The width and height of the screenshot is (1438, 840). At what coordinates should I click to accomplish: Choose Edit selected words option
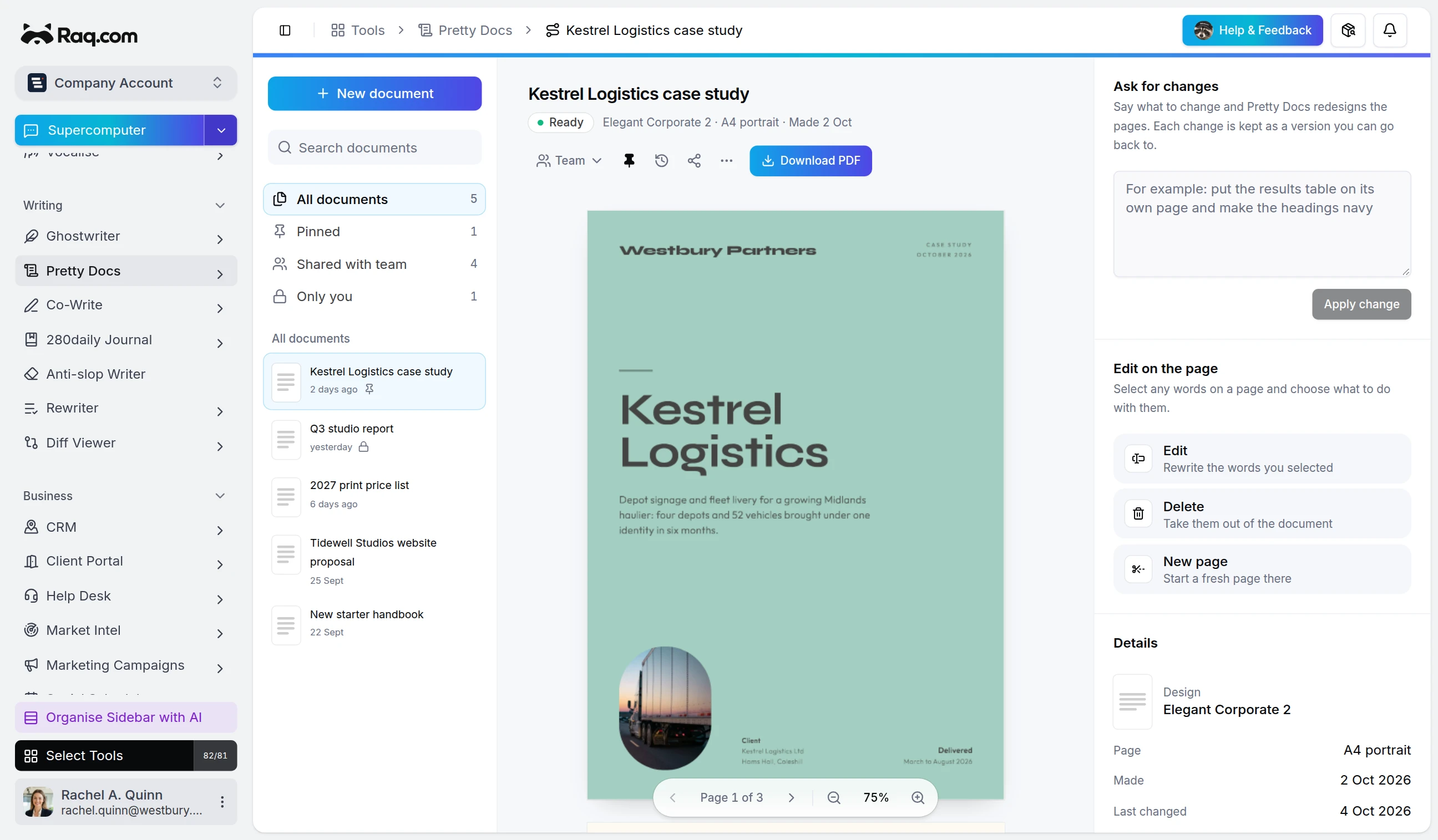pos(1262,459)
